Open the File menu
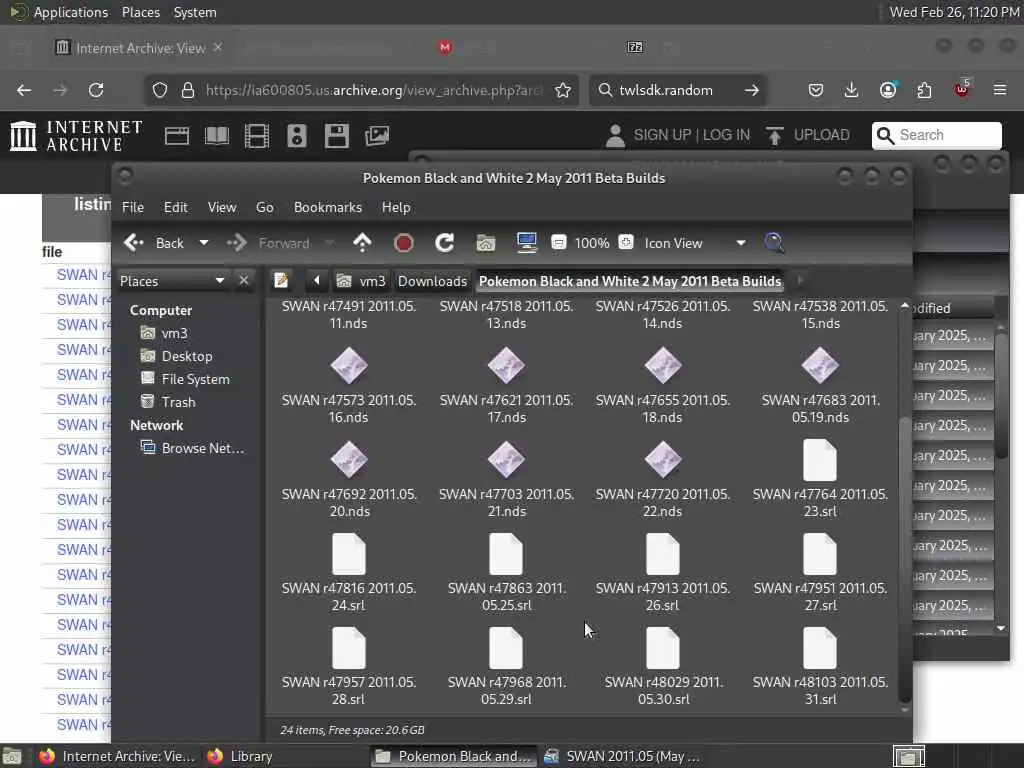 (x=133, y=207)
